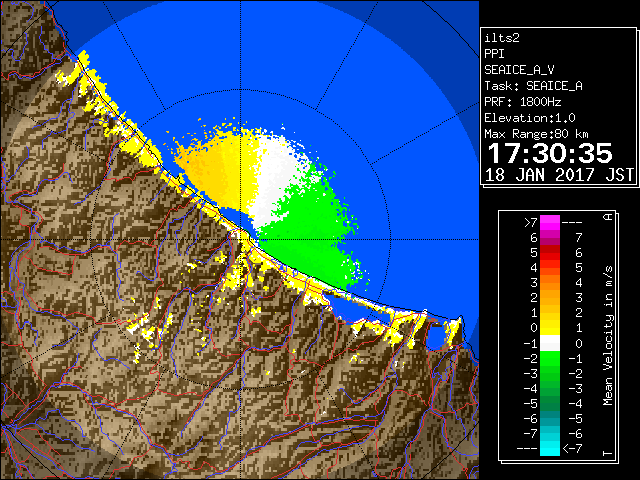Viewport: 640px width, 480px height.
Task: Click the cyan <-7 swatch at legend bottom
Action: pyautogui.click(x=550, y=448)
